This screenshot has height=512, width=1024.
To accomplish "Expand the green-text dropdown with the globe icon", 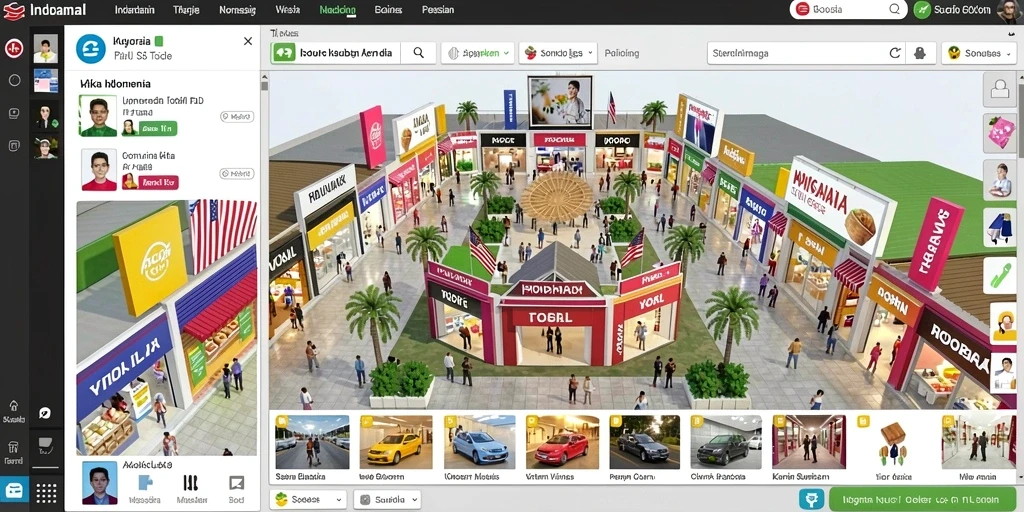I will tap(478, 54).
